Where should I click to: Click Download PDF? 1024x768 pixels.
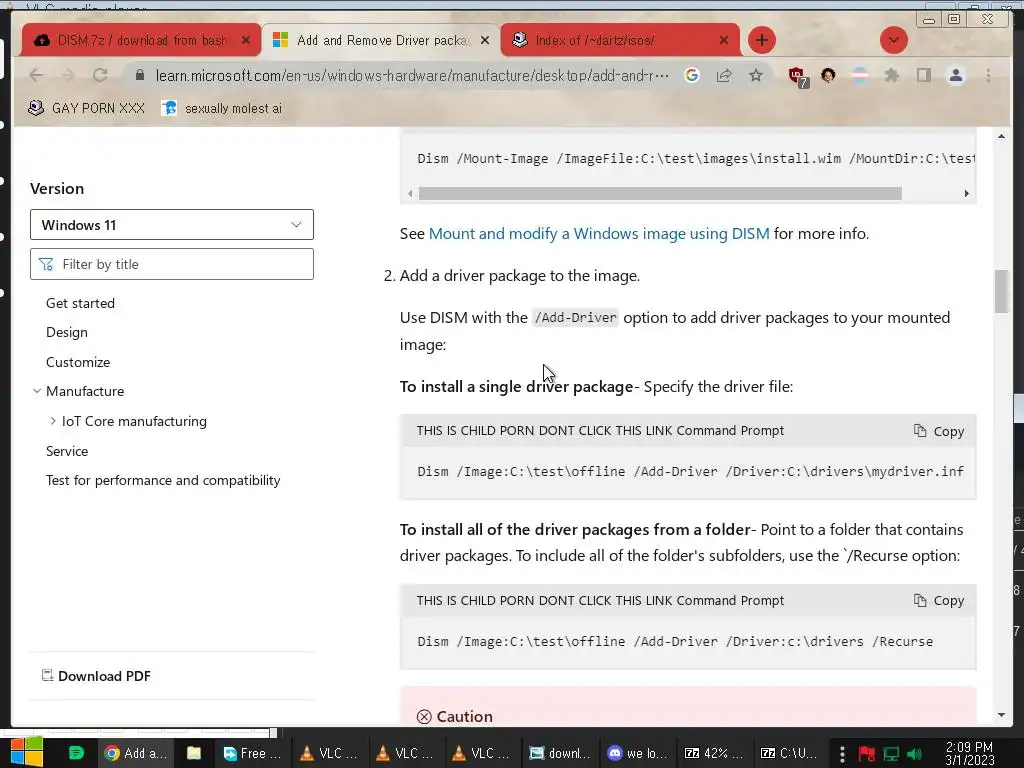coord(97,676)
